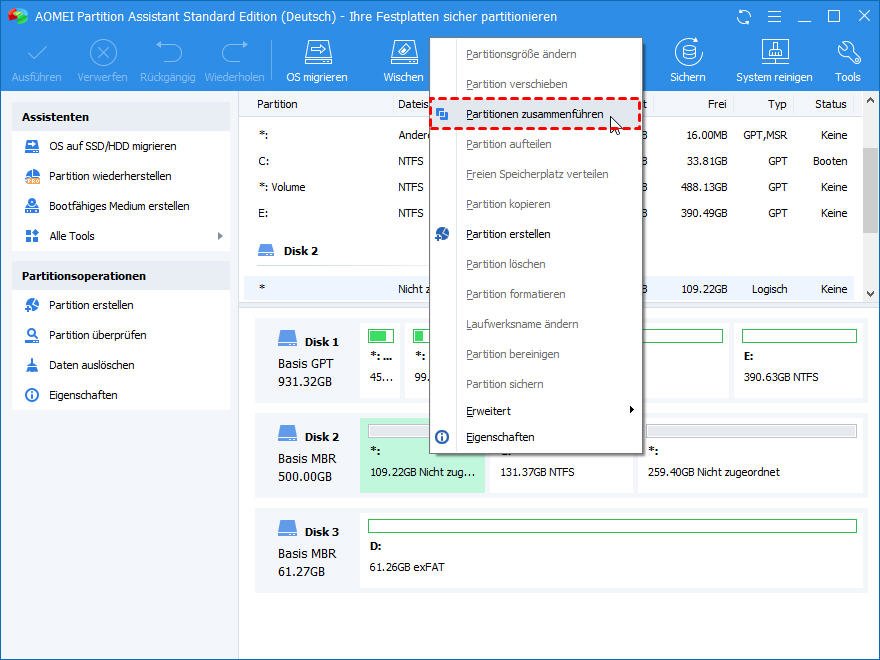Viewport: 880px width, 660px height.
Task: Launch System reinigen from the toolbar
Action: click(x=774, y=62)
